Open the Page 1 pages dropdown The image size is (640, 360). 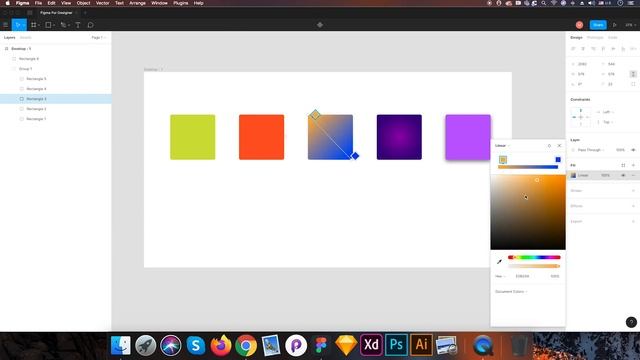[x=98, y=38]
